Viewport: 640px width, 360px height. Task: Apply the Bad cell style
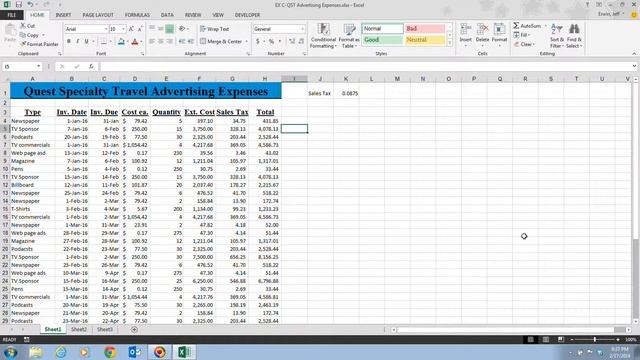click(425, 29)
